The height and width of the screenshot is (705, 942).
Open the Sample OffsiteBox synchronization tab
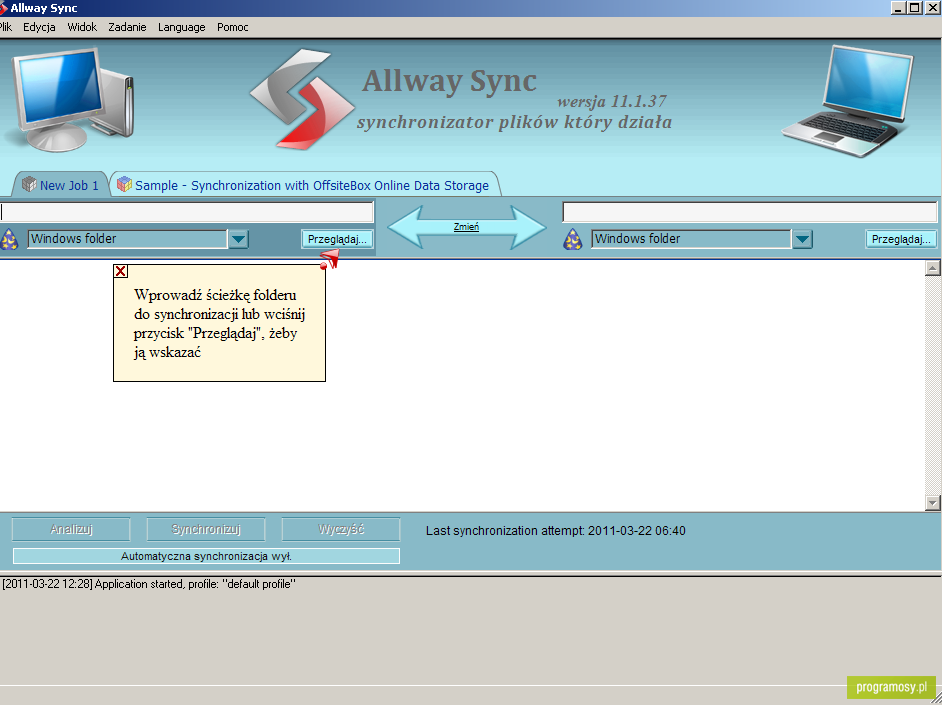point(306,185)
